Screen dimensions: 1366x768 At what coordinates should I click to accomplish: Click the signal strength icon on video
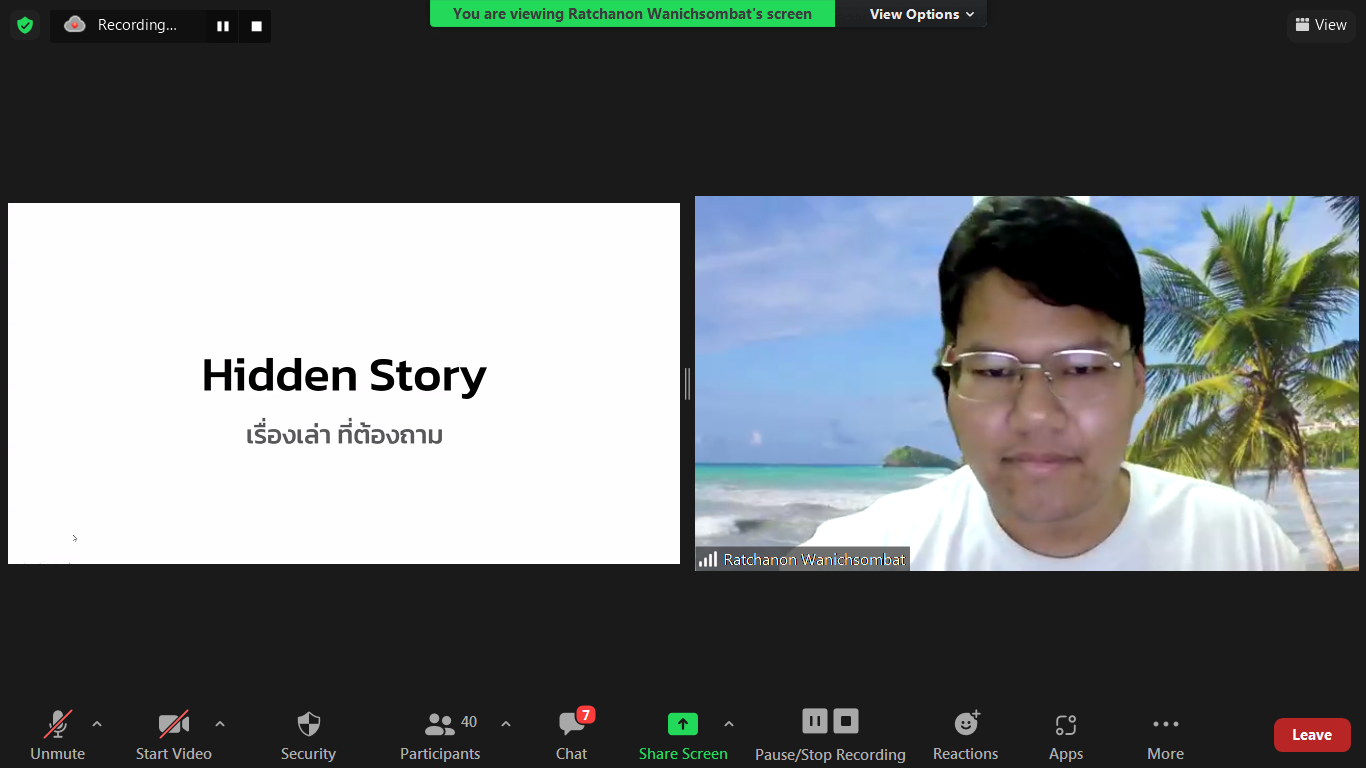[x=708, y=560]
